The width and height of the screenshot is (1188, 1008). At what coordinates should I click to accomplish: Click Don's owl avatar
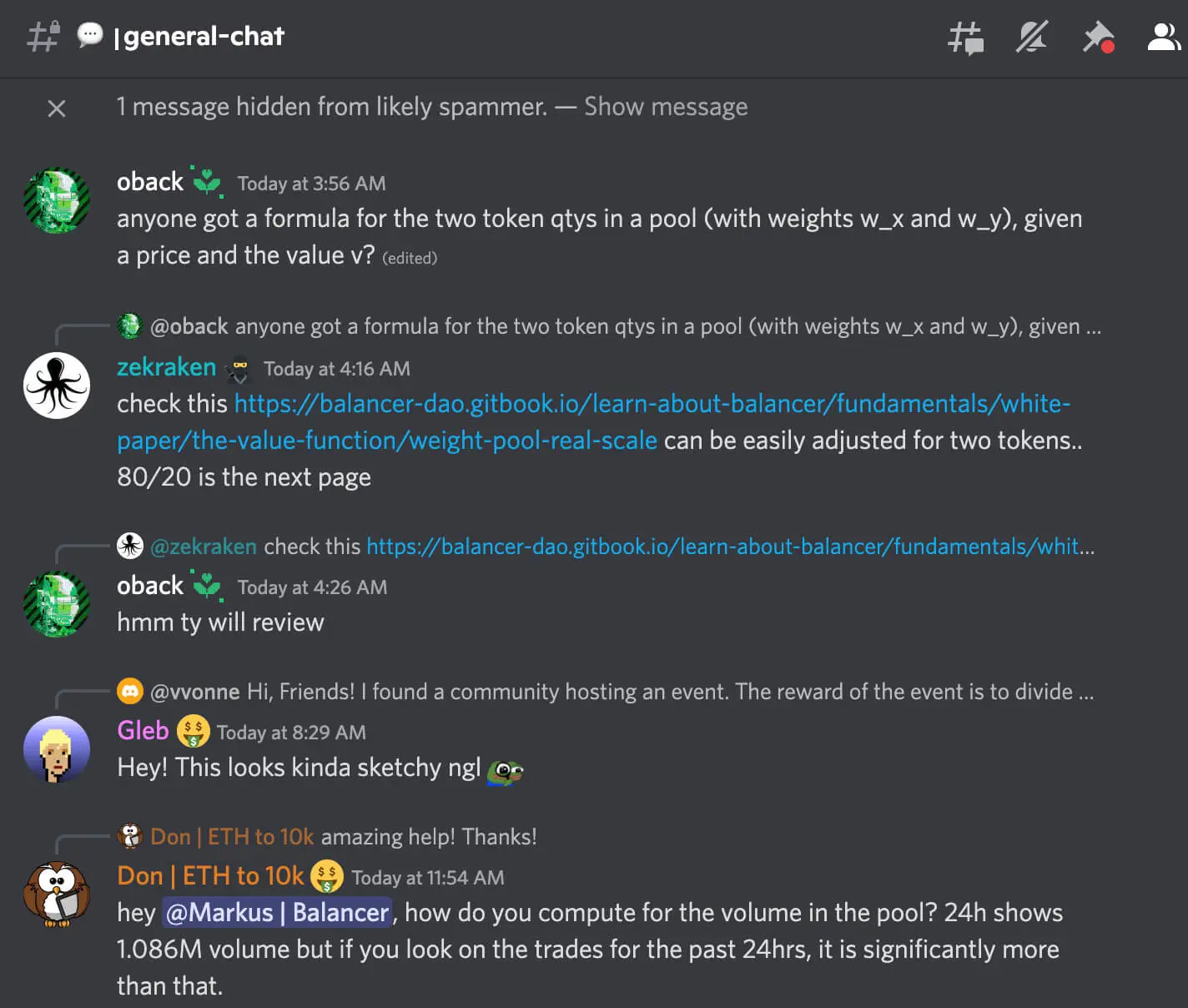[56, 894]
